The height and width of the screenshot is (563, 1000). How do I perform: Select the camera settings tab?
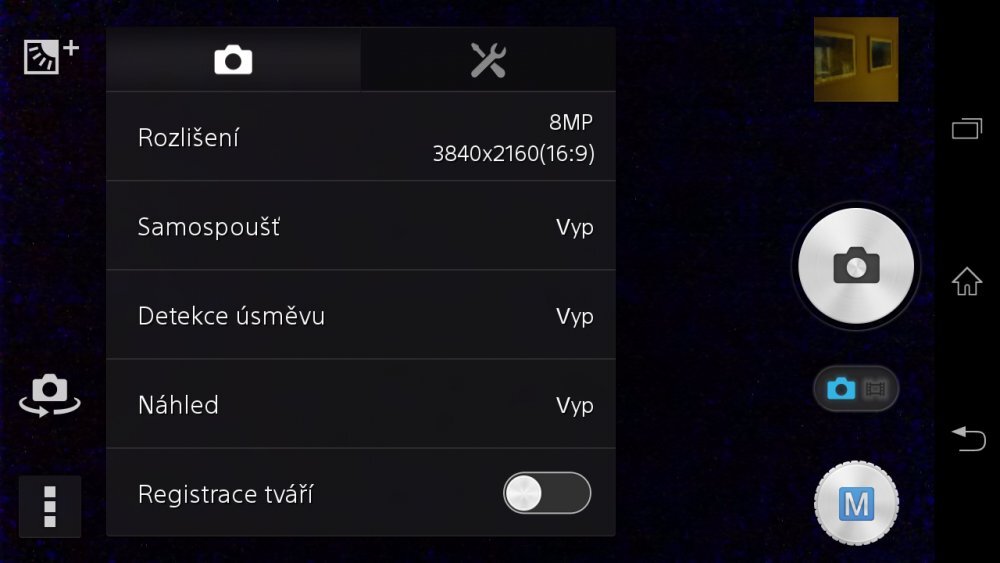(x=233, y=60)
